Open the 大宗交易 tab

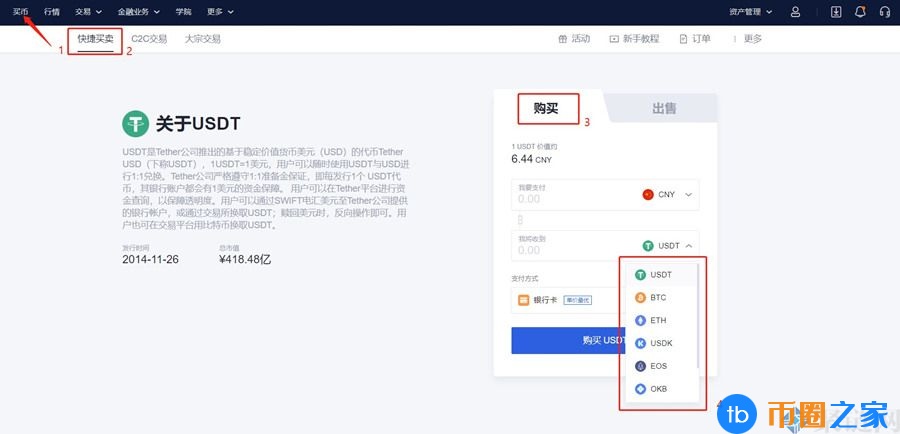pyautogui.click(x=203, y=39)
